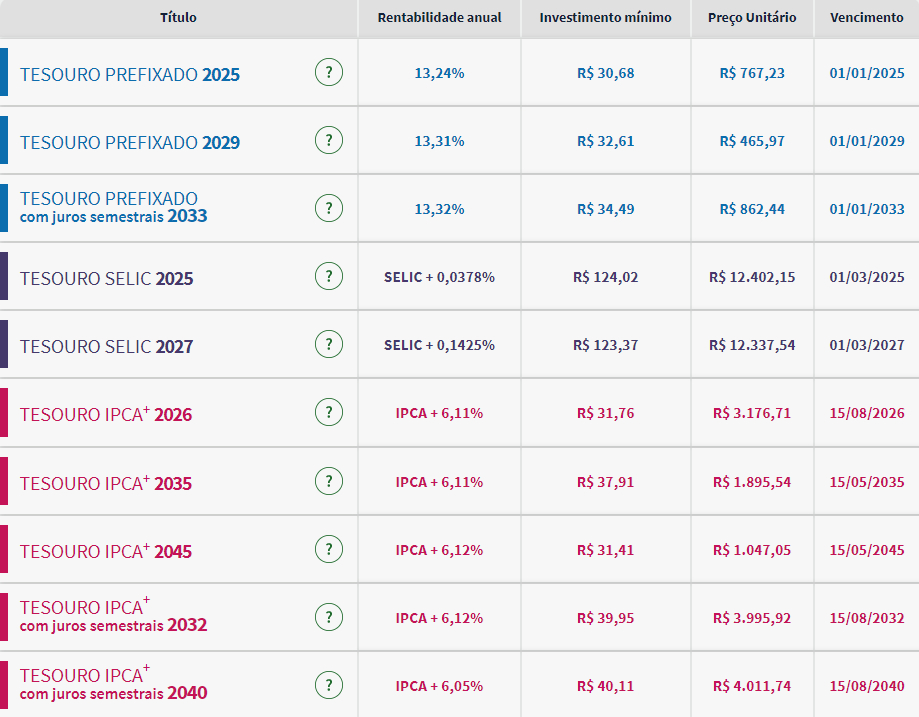Click the R$ 124,02 minimum investment
919x717 pixels.
point(605,277)
